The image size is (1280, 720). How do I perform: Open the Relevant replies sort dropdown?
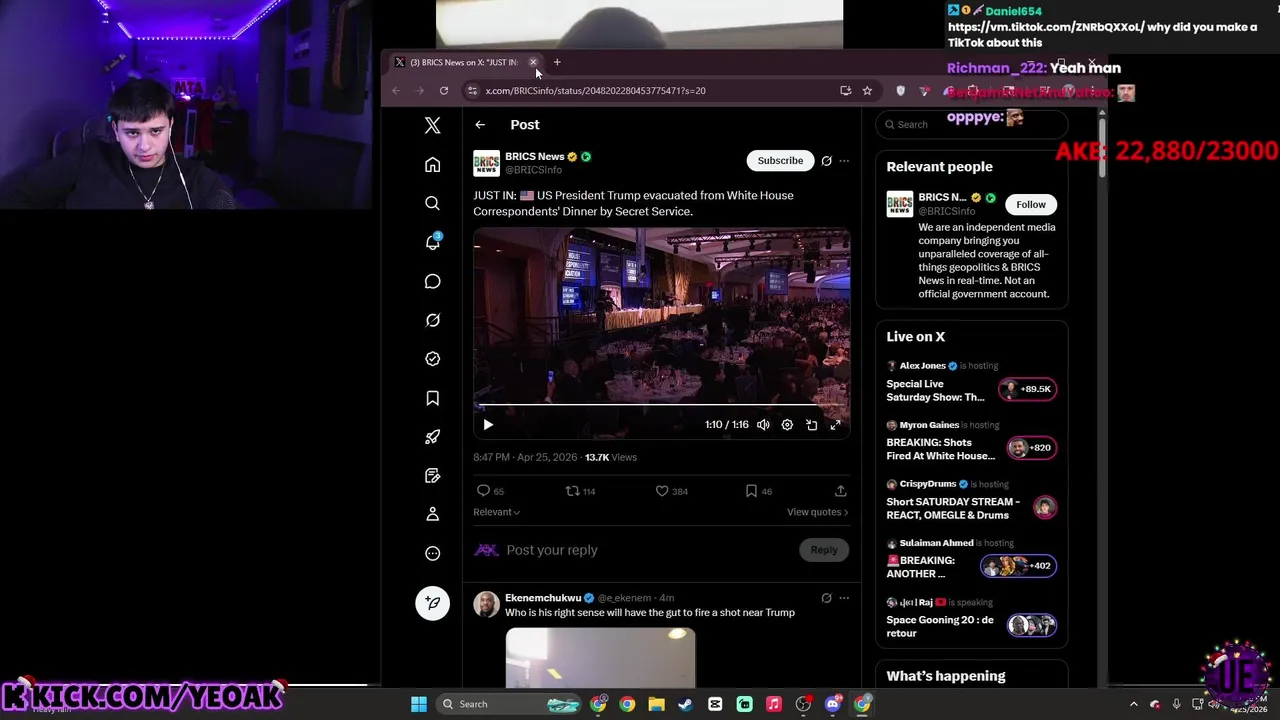[496, 512]
